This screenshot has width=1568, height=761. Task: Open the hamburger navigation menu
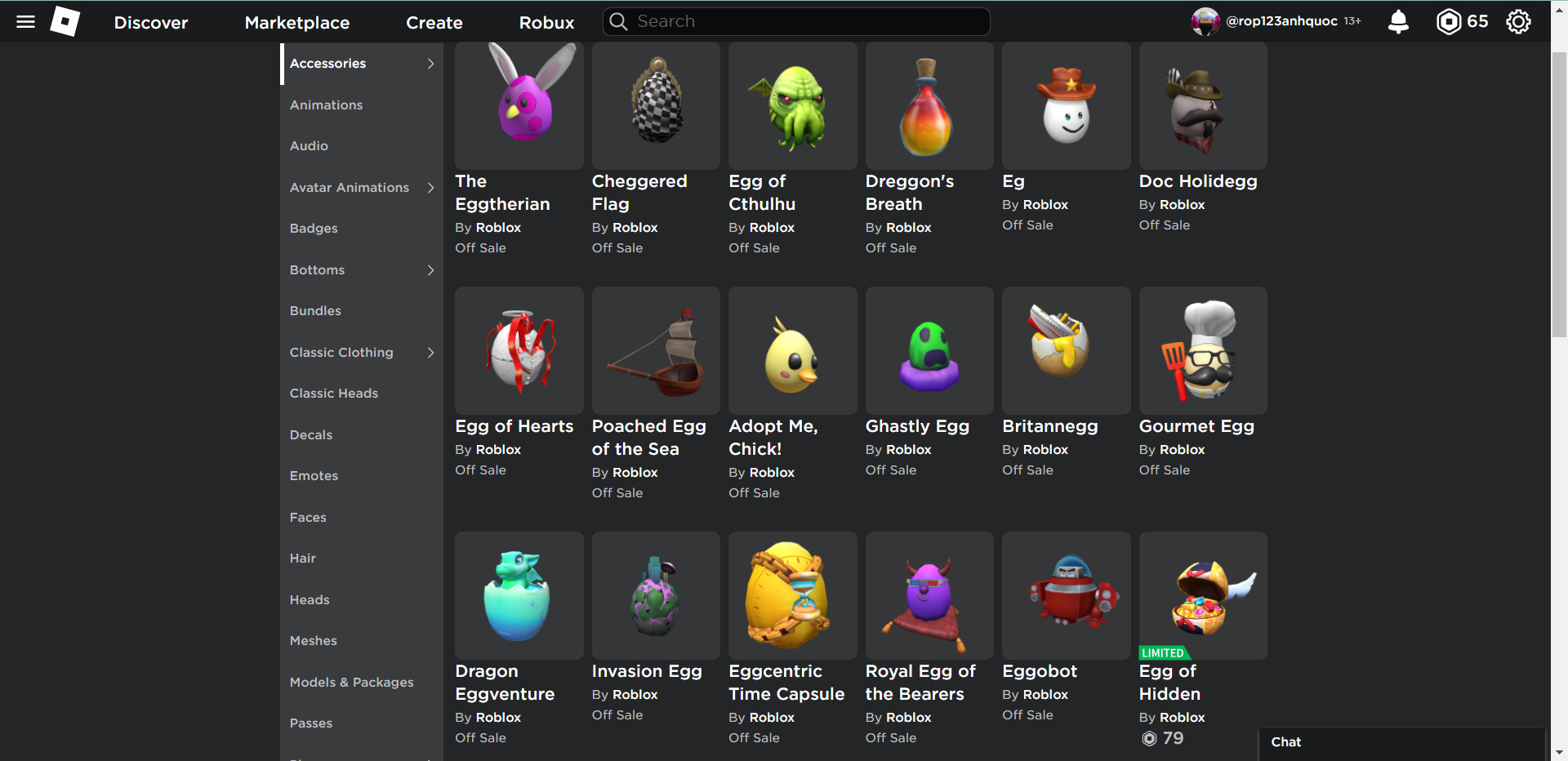coord(26,22)
